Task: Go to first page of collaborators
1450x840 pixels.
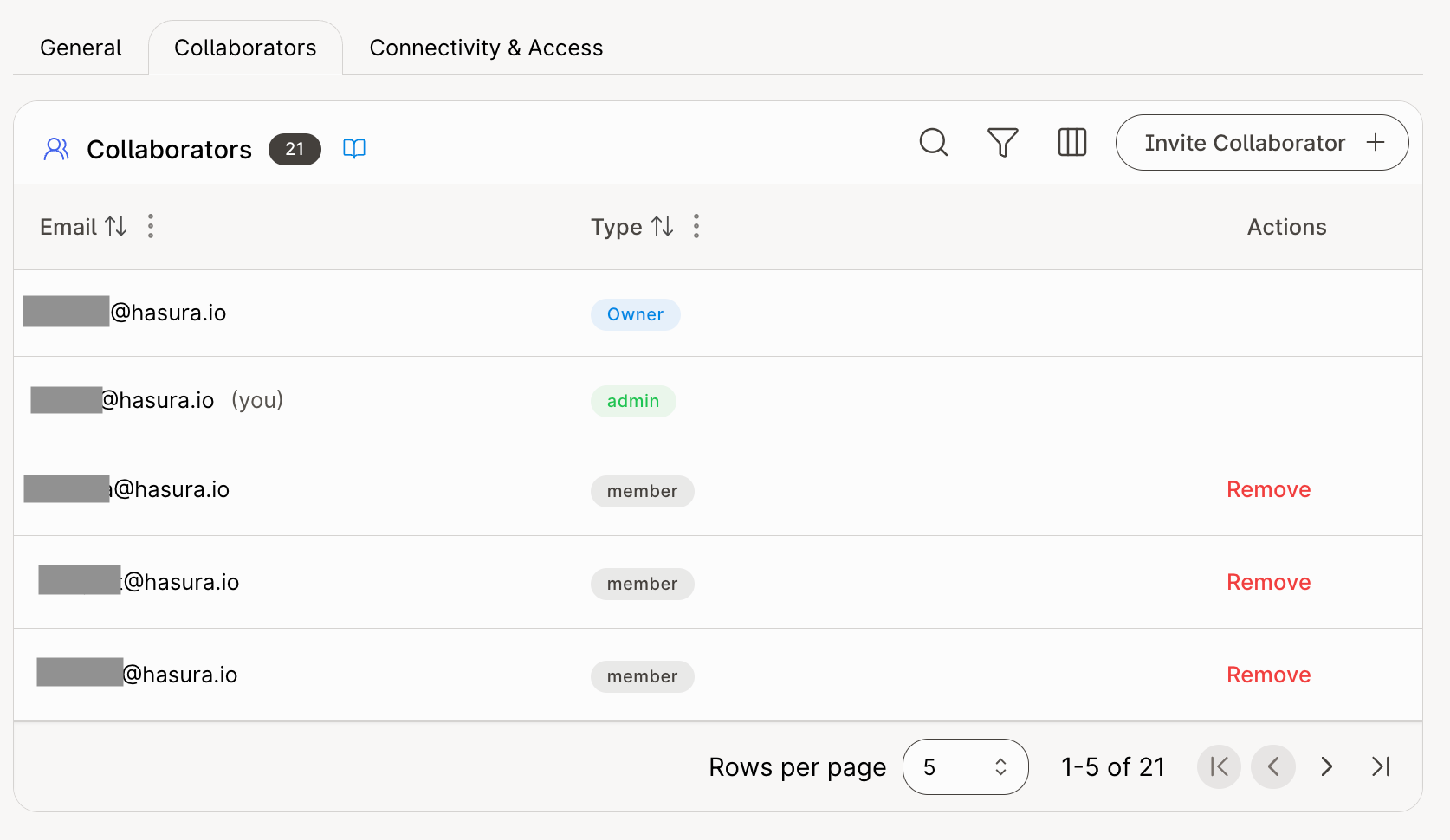Action: (1220, 766)
